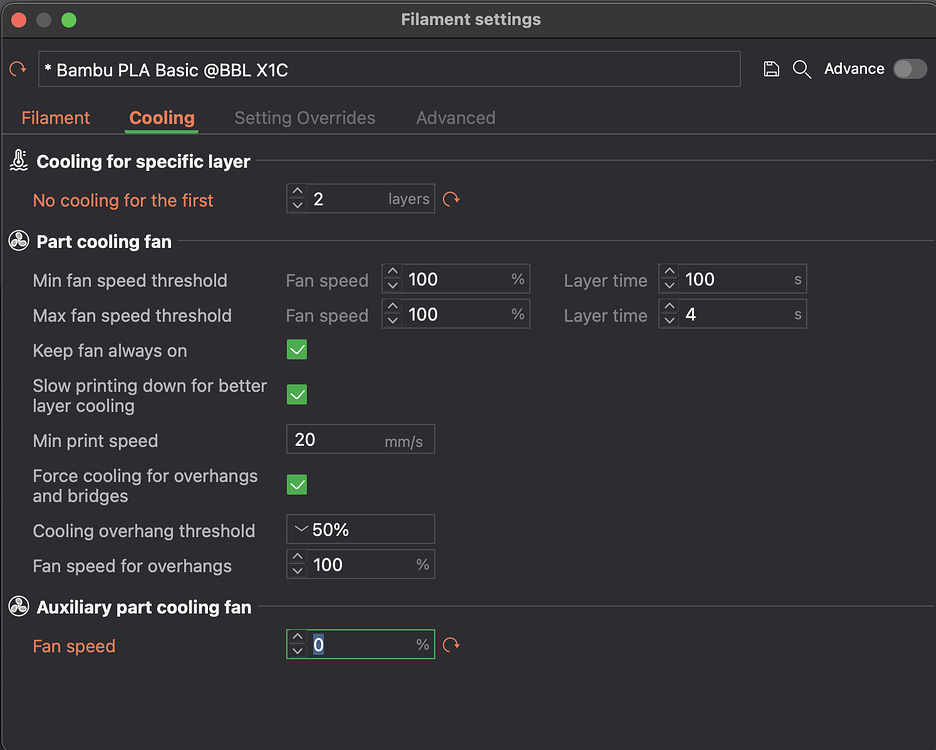
Task: Toggle the Advance mode switch
Action: 910,69
